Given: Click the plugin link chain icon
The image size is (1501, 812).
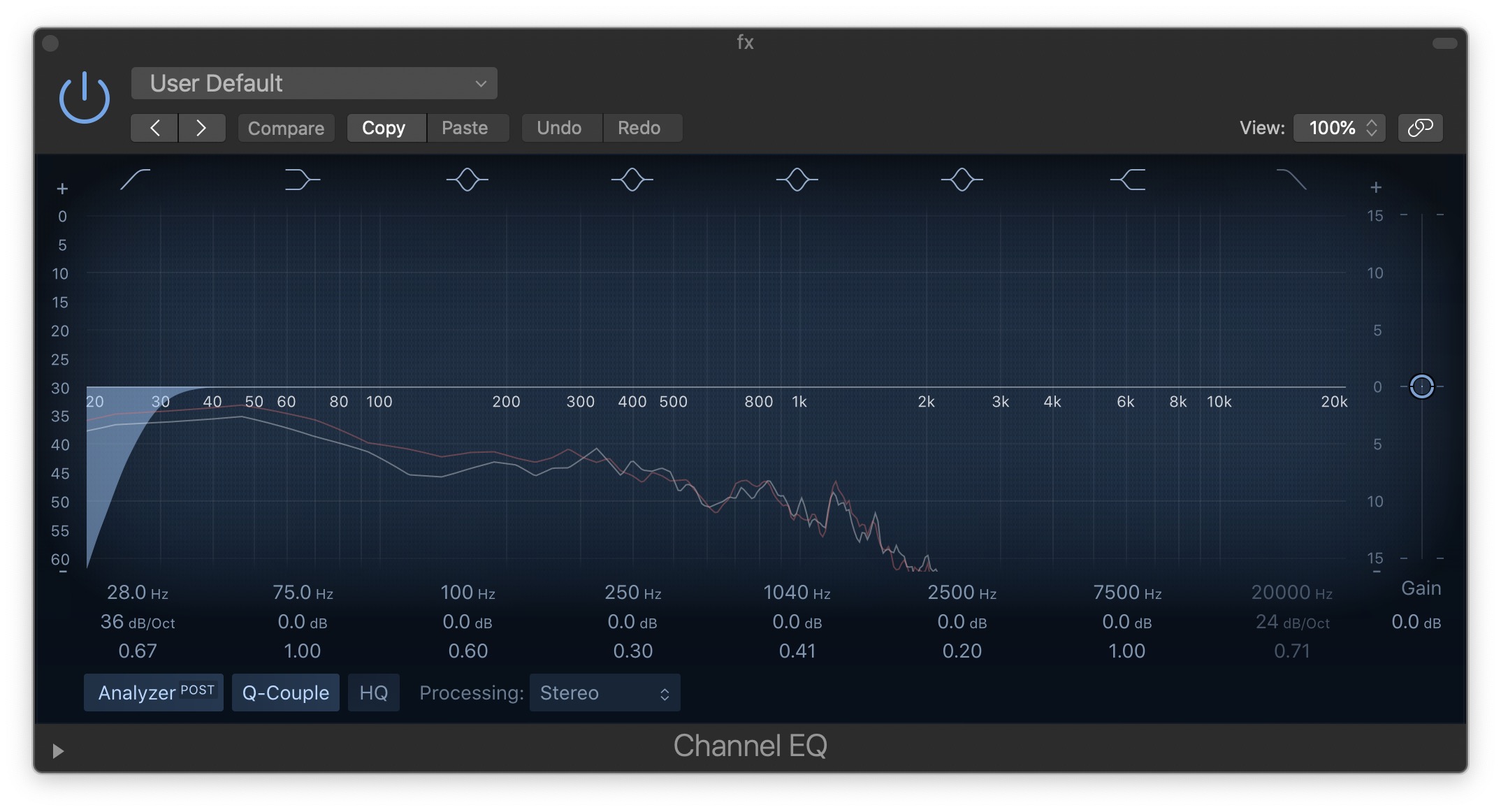Looking at the screenshot, I should click(x=1420, y=128).
